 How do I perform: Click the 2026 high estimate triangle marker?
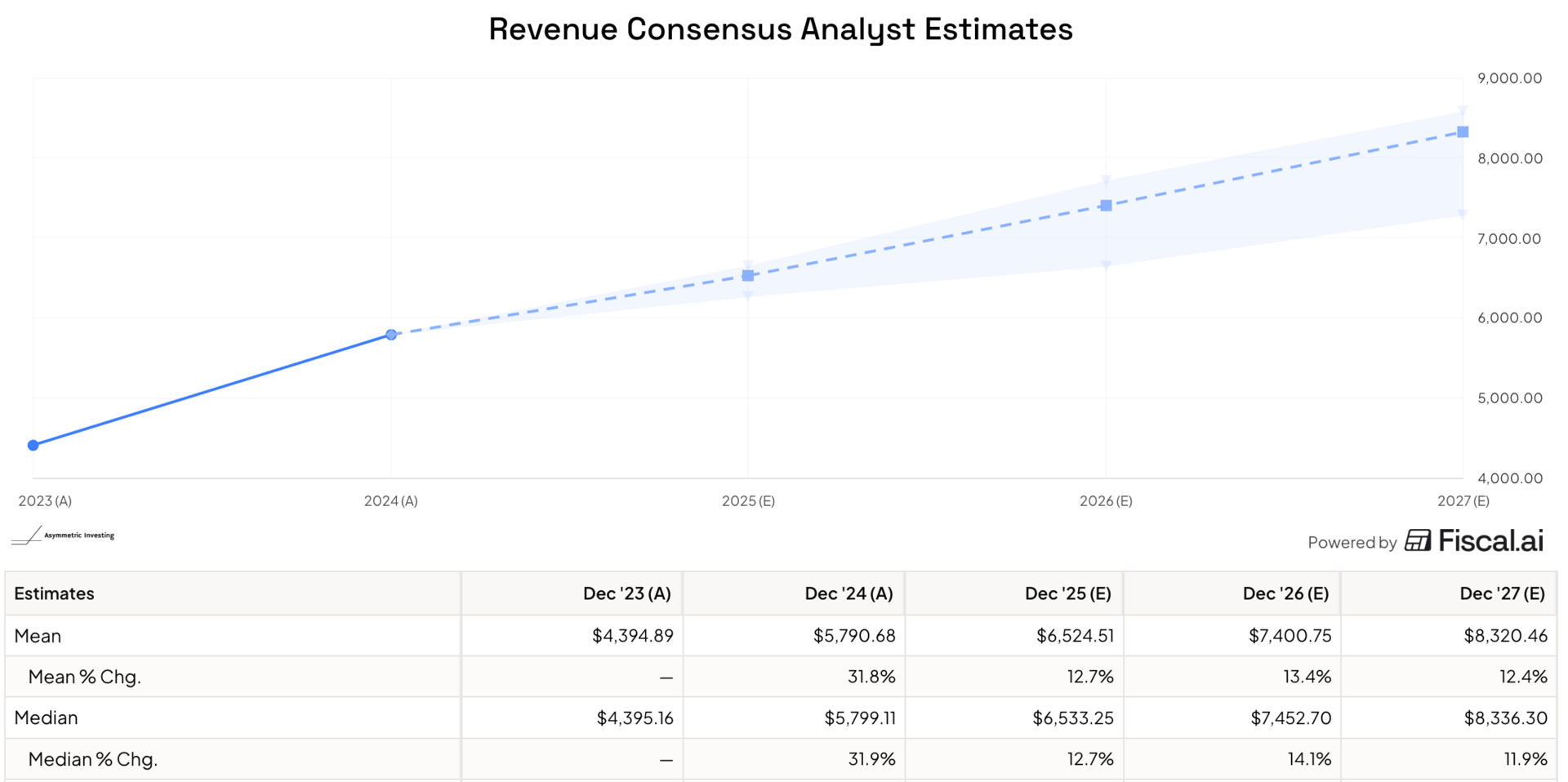click(x=1106, y=180)
